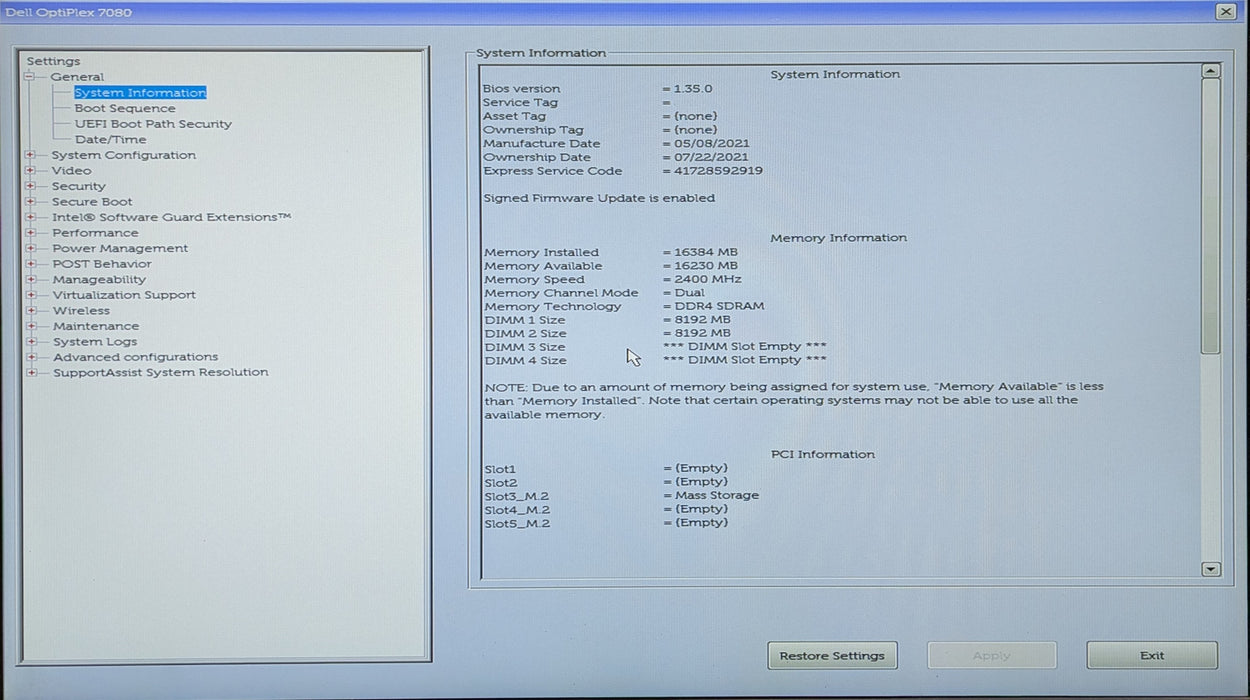Close the Dell OptiPlex 7080 window
Image resolution: width=1250 pixels, height=700 pixels.
tap(1225, 11)
